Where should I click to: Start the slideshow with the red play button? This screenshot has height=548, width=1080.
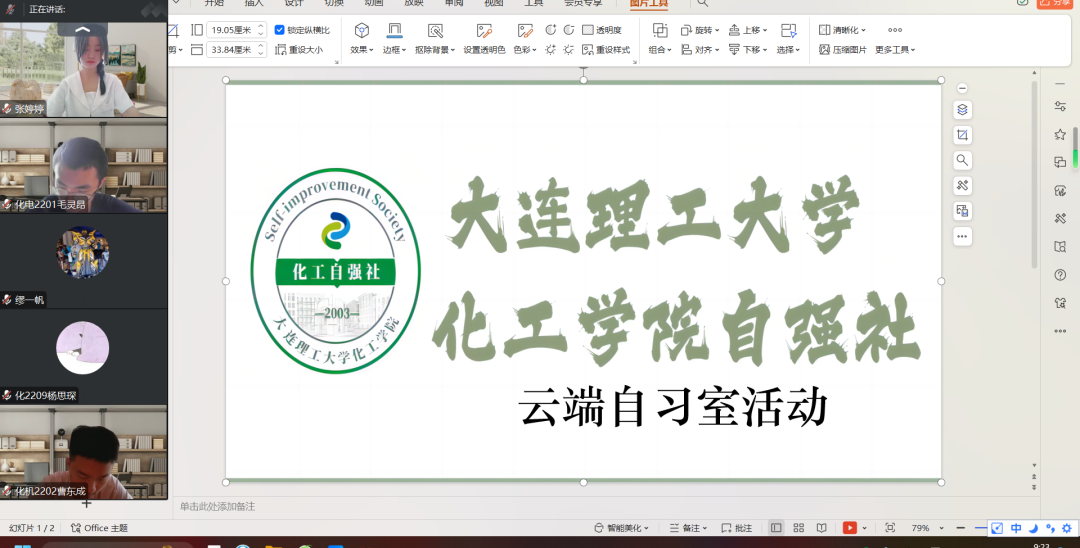tap(849, 528)
